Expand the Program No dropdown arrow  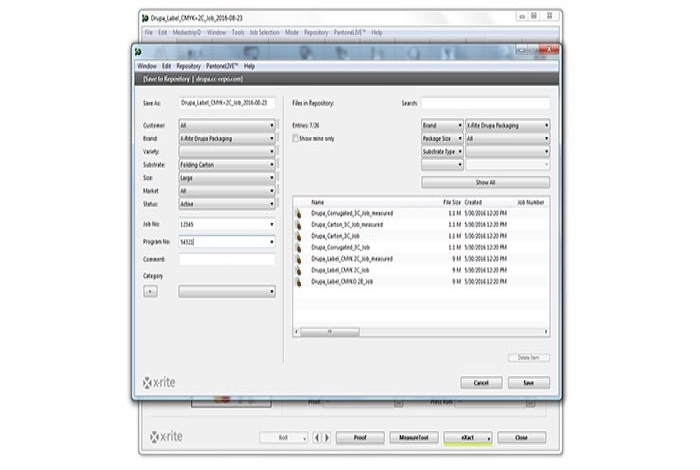(271, 242)
